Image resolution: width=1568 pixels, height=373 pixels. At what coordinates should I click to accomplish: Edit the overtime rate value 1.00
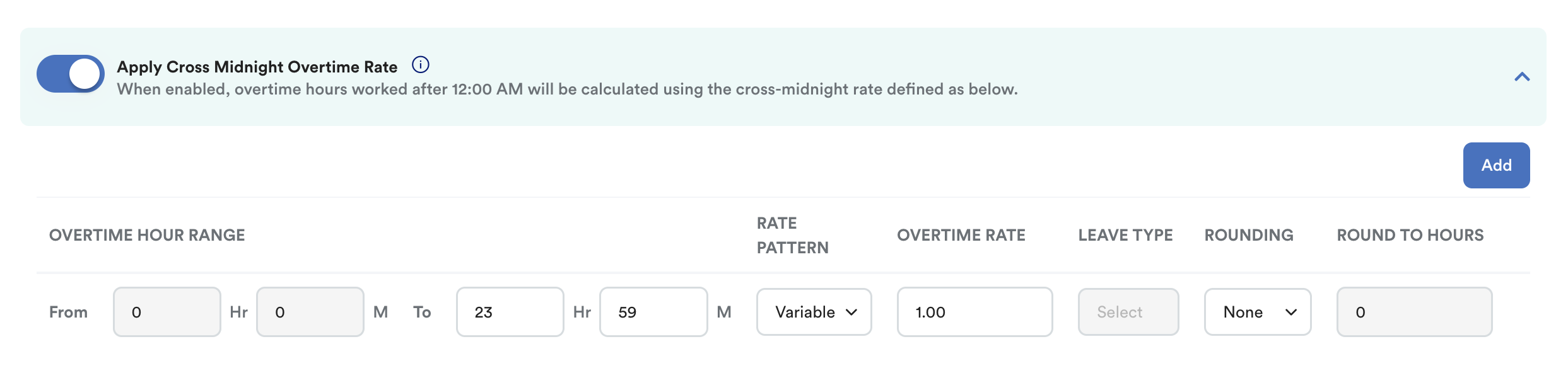(975, 312)
